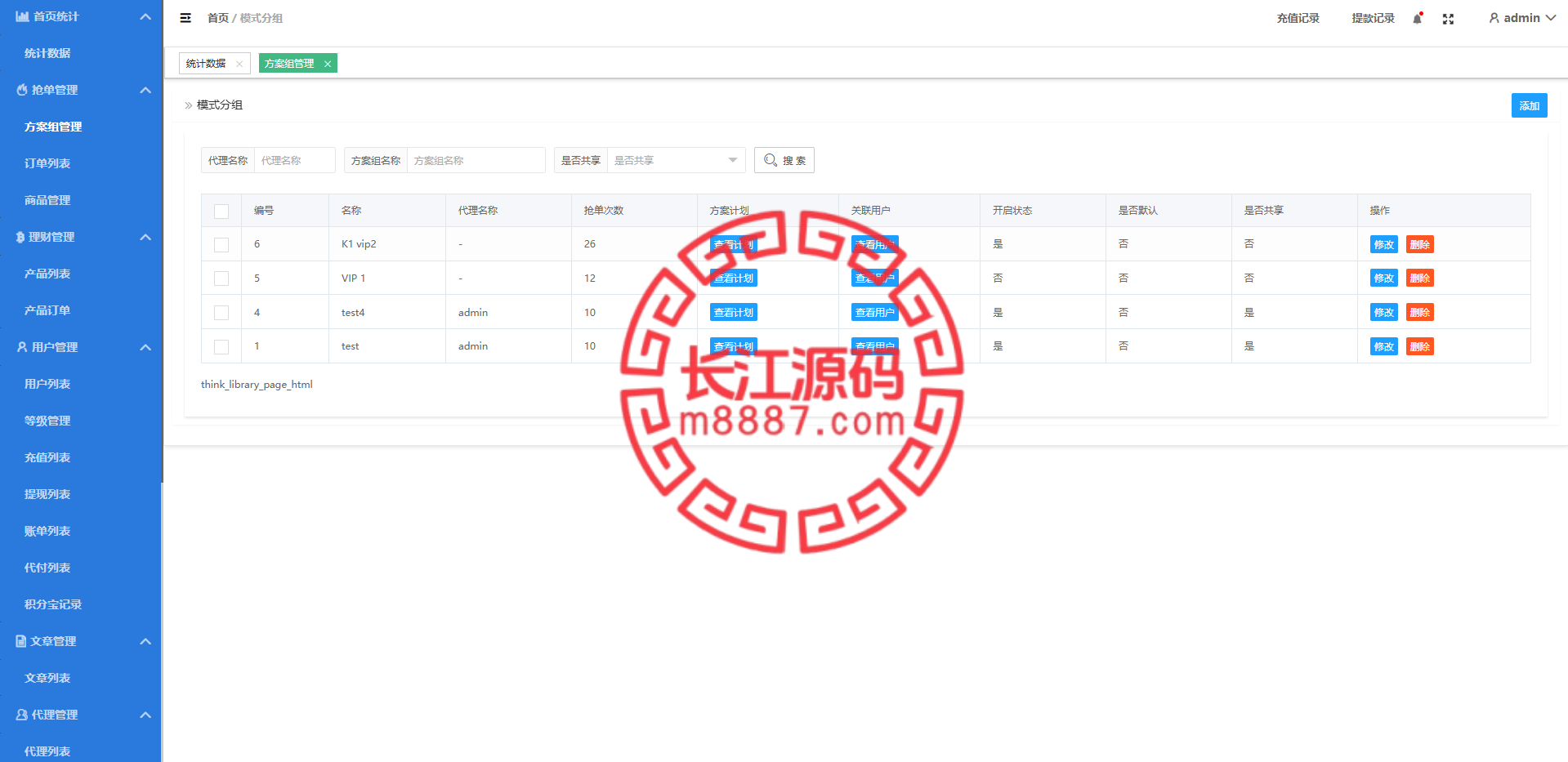The image size is (1568, 762).
Task: Click 删除 for test4 row
Action: pyautogui.click(x=1419, y=312)
